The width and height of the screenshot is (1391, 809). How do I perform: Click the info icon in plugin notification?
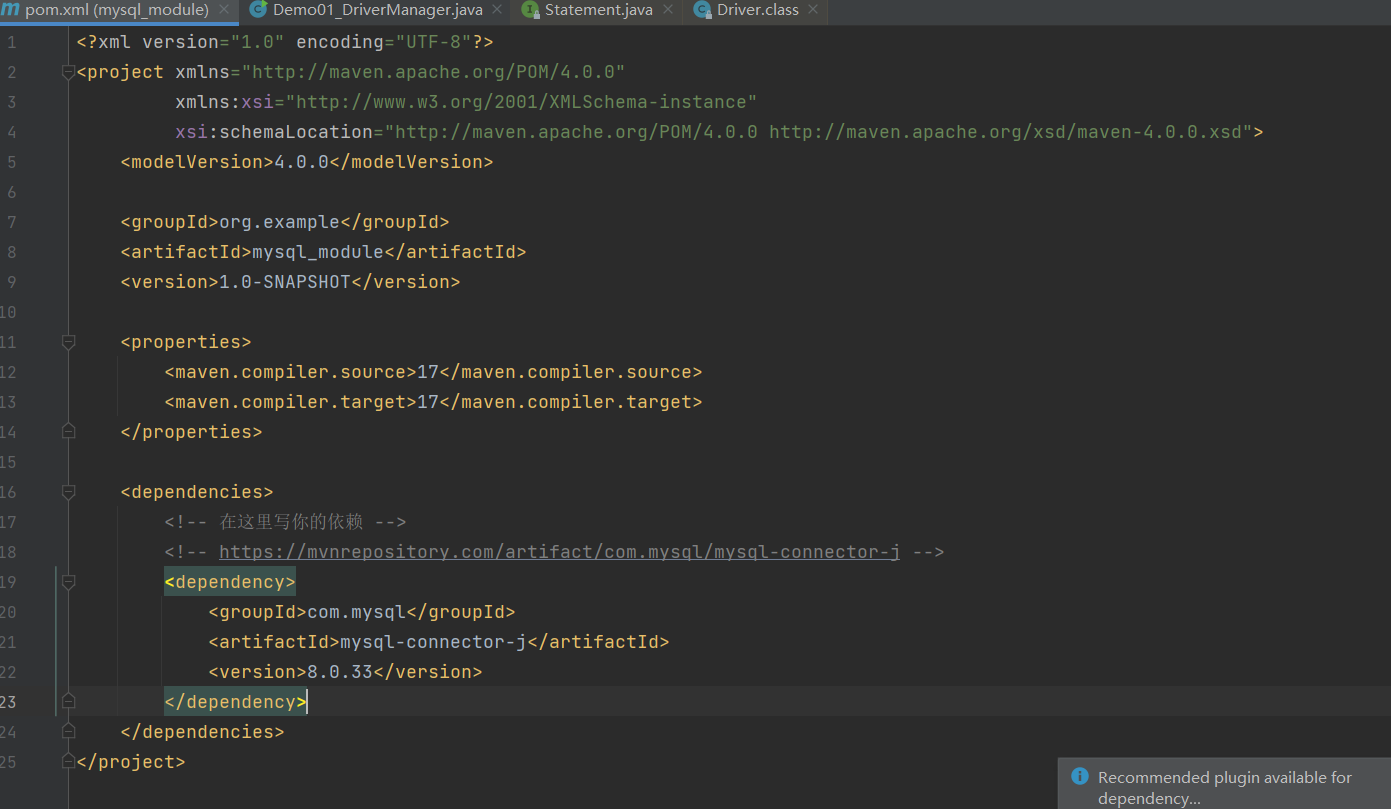(x=1079, y=776)
